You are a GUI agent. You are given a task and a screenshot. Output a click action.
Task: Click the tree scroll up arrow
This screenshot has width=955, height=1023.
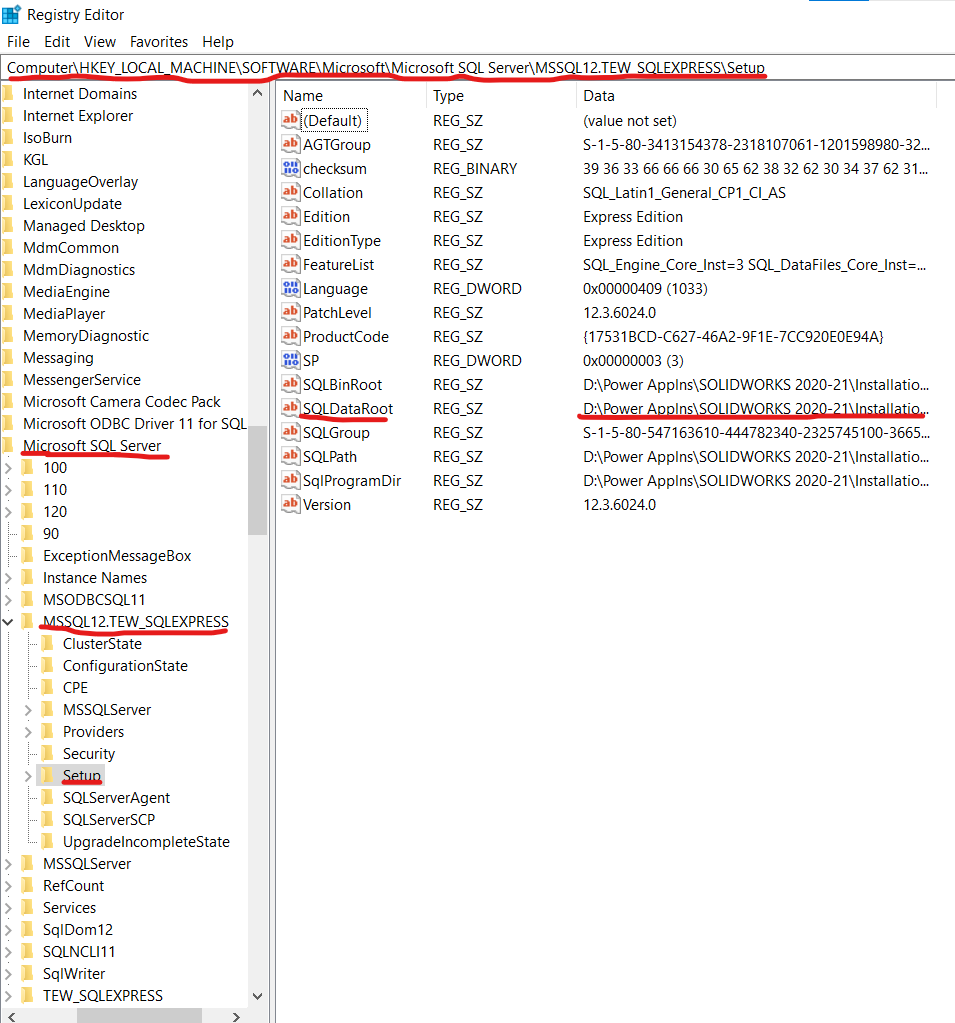[258, 93]
